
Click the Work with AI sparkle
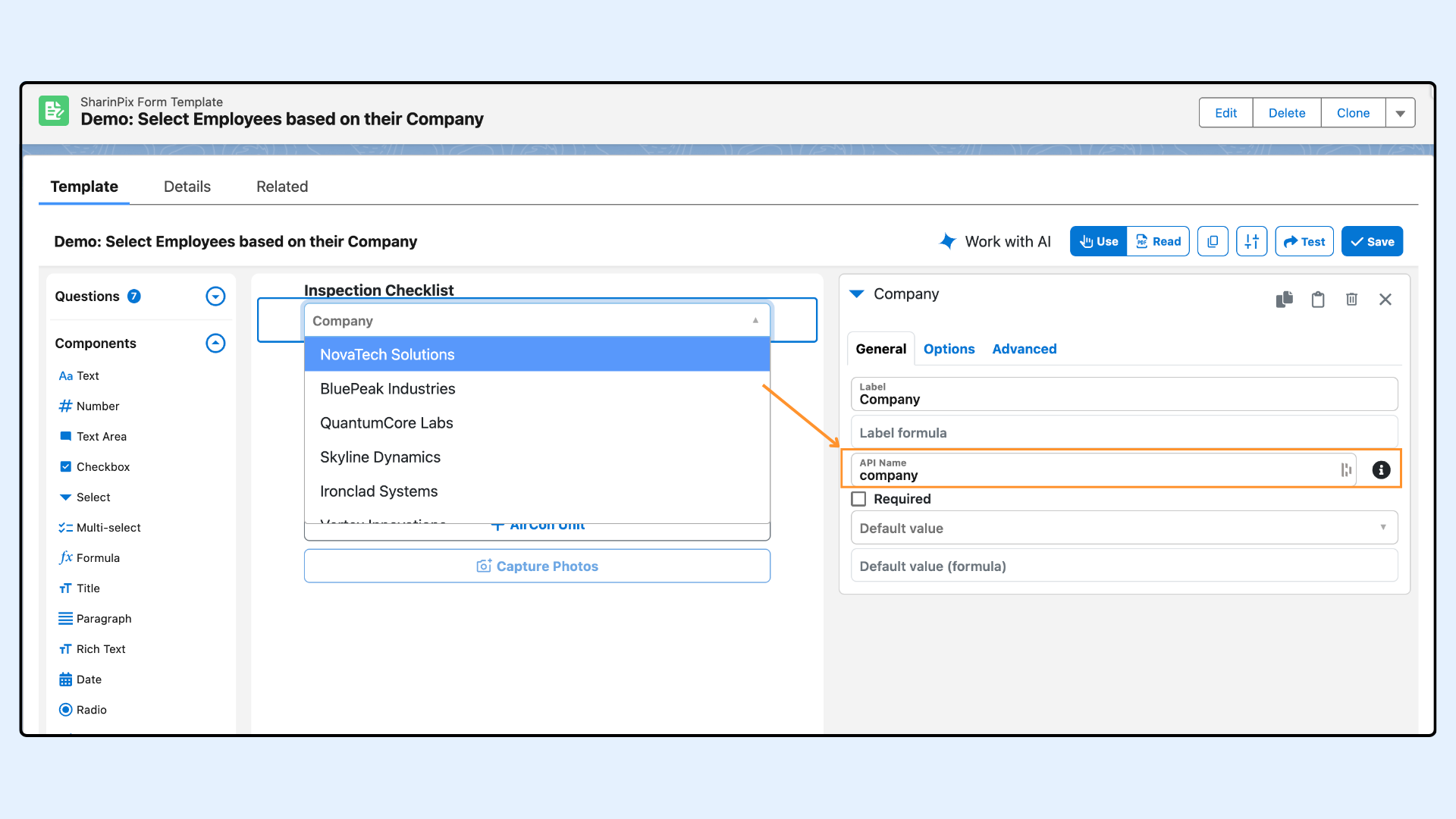point(948,241)
